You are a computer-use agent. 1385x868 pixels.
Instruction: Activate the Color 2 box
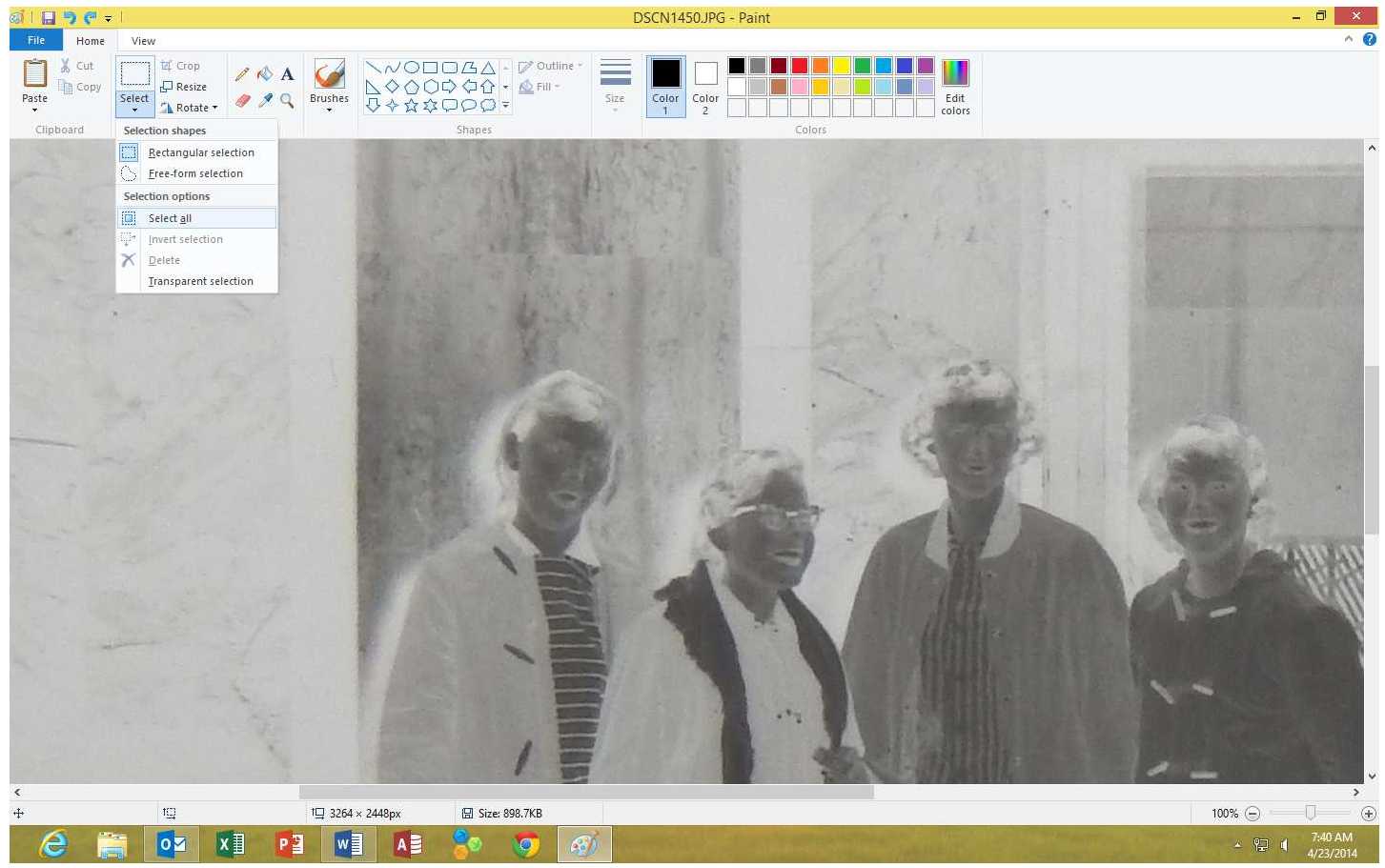coord(705,86)
